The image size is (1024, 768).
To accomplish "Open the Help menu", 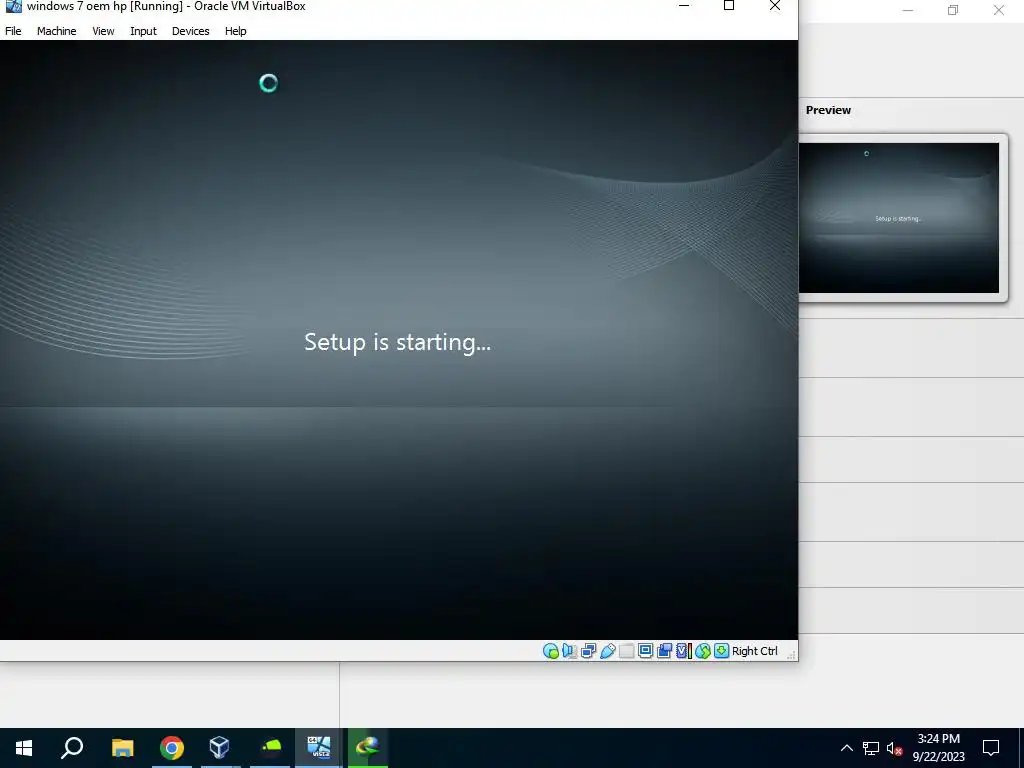I will pyautogui.click(x=236, y=31).
